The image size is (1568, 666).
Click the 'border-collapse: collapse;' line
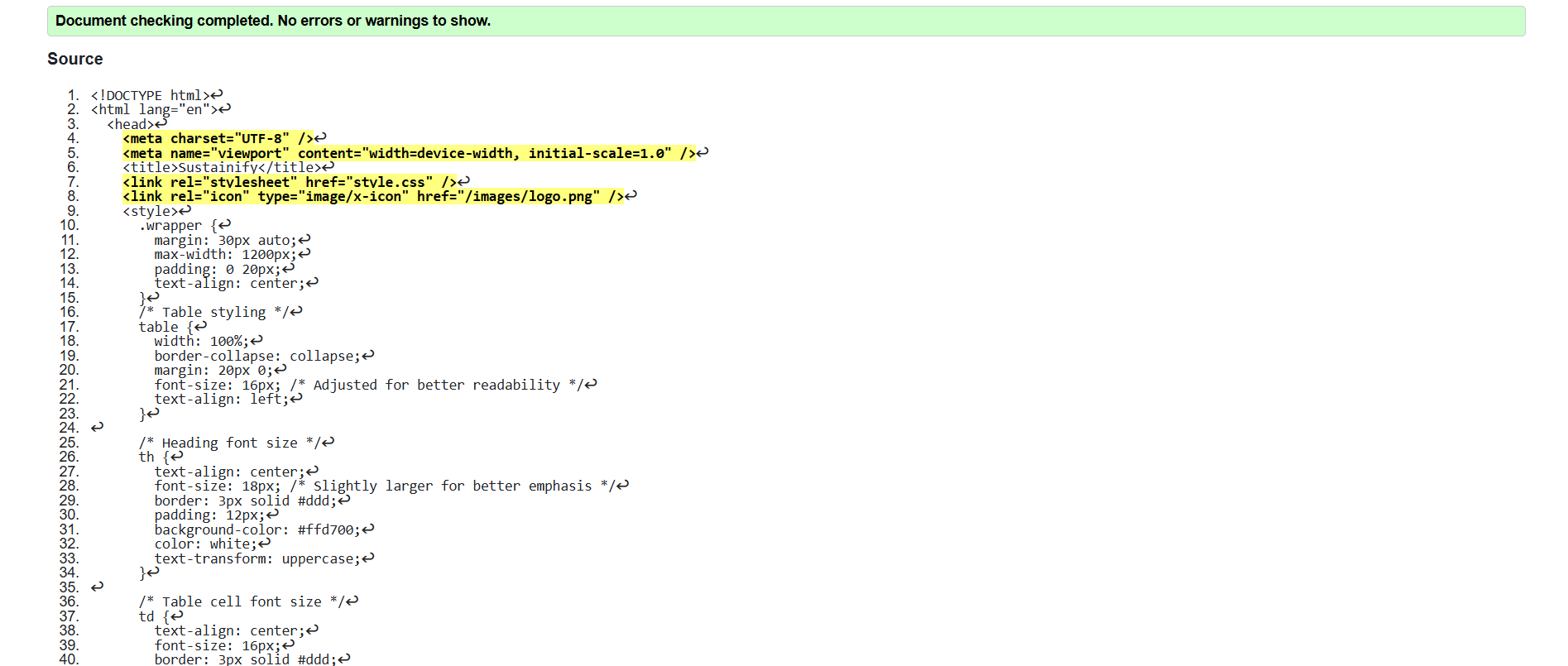pyautogui.click(x=264, y=356)
